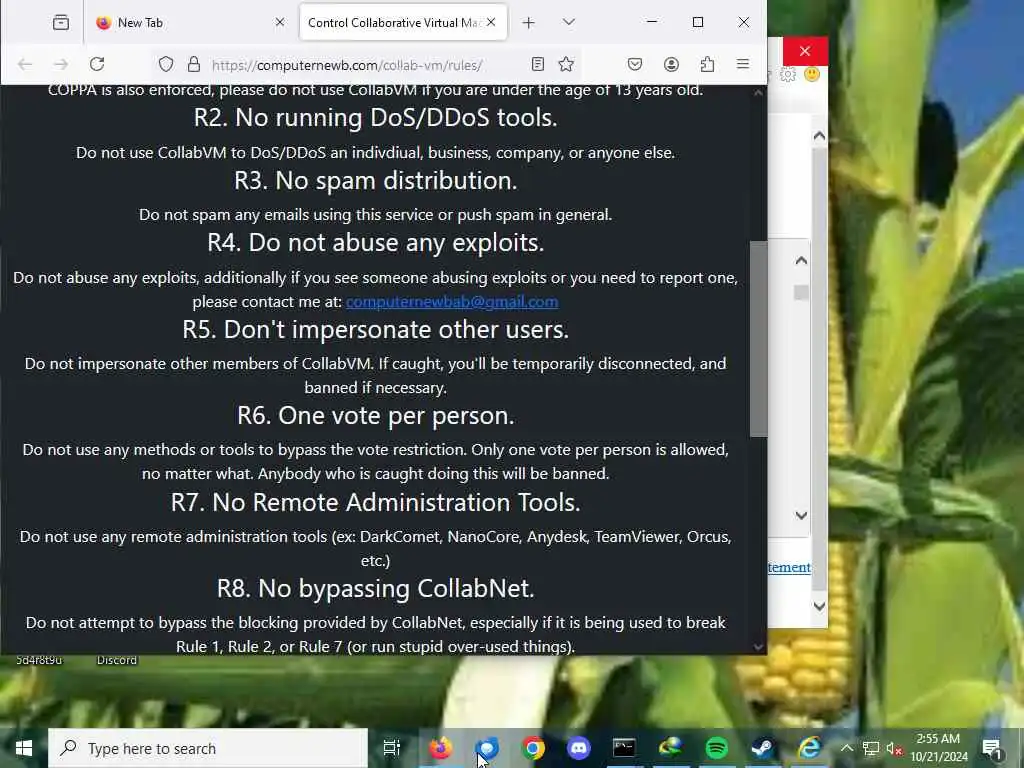This screenshot has height=768, width=1024.
Task: Click inner box scroll-down arrow in Internet Explorer
Action: pyautogui.click(x=801, y=515)
